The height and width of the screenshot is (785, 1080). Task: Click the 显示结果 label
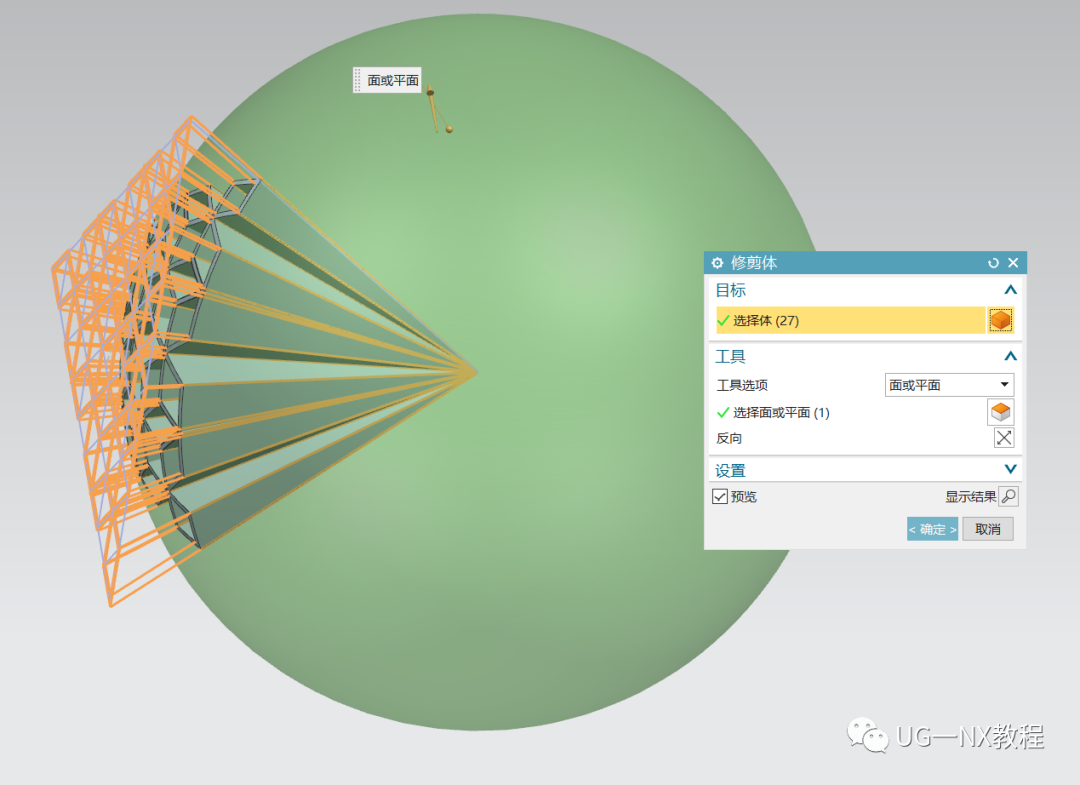(x=970, y=496)
